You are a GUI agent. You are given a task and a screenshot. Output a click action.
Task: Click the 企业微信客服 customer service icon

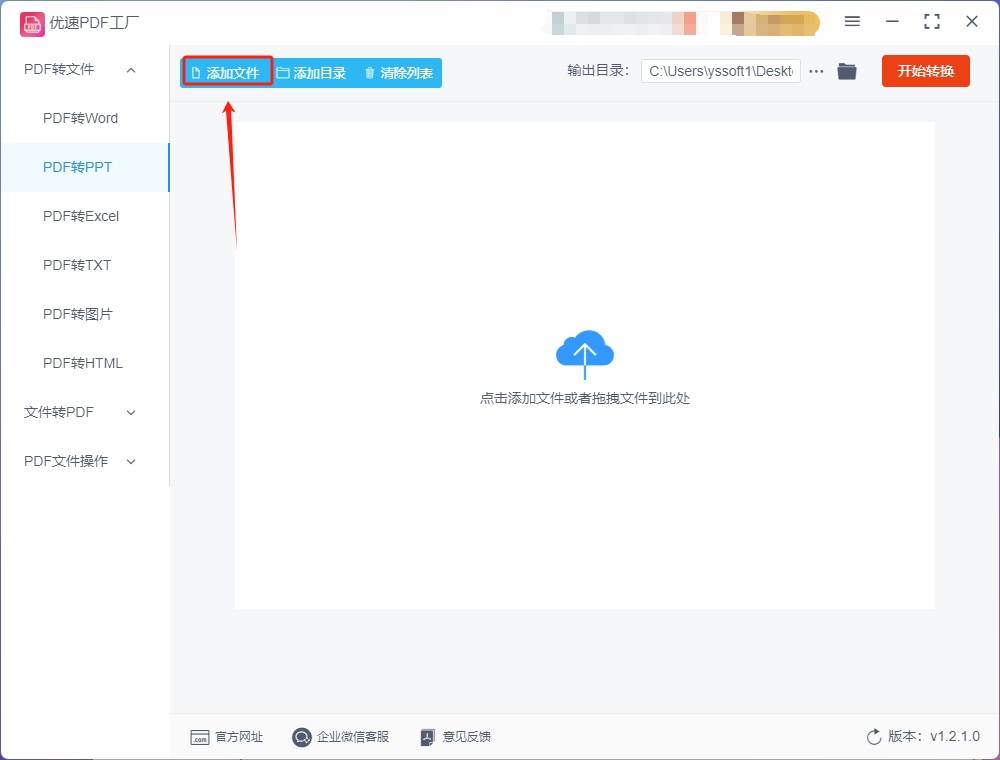(301, 737)
